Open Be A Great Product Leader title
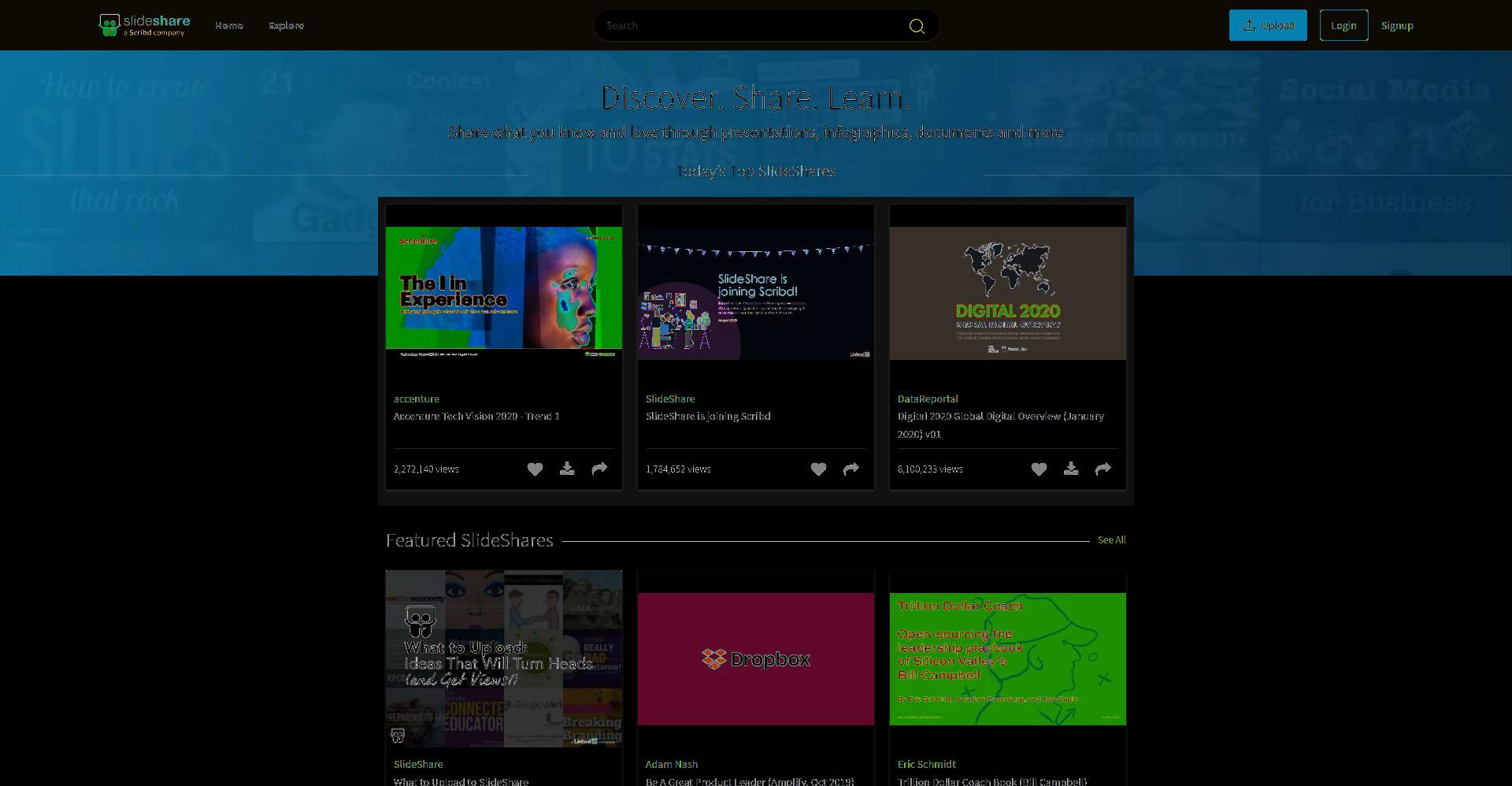 pyautogui.click(x=750, y=781)
